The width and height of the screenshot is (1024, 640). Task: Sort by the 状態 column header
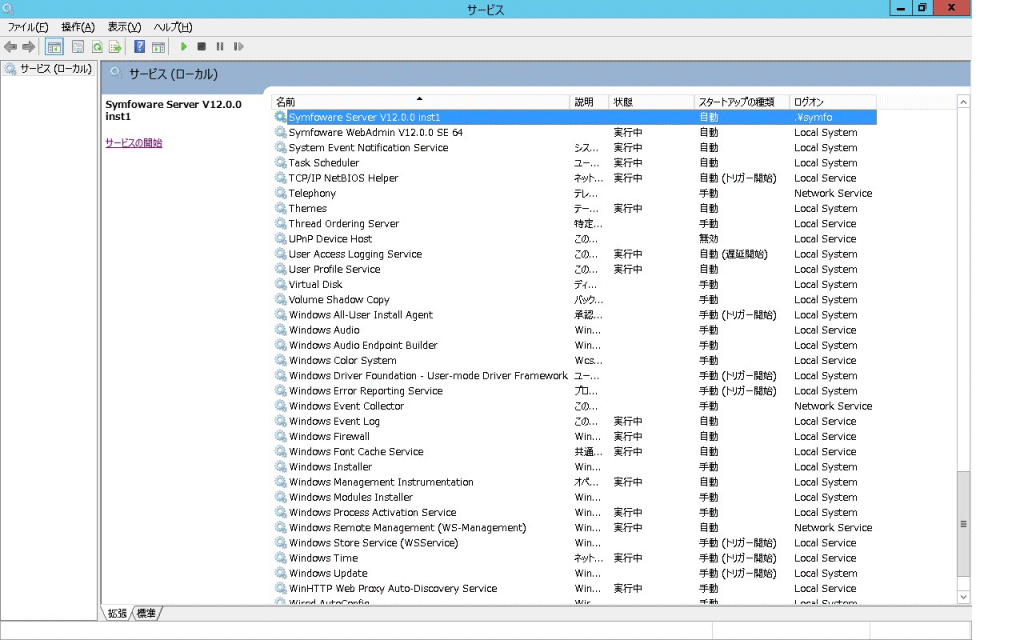coord(651,102)
